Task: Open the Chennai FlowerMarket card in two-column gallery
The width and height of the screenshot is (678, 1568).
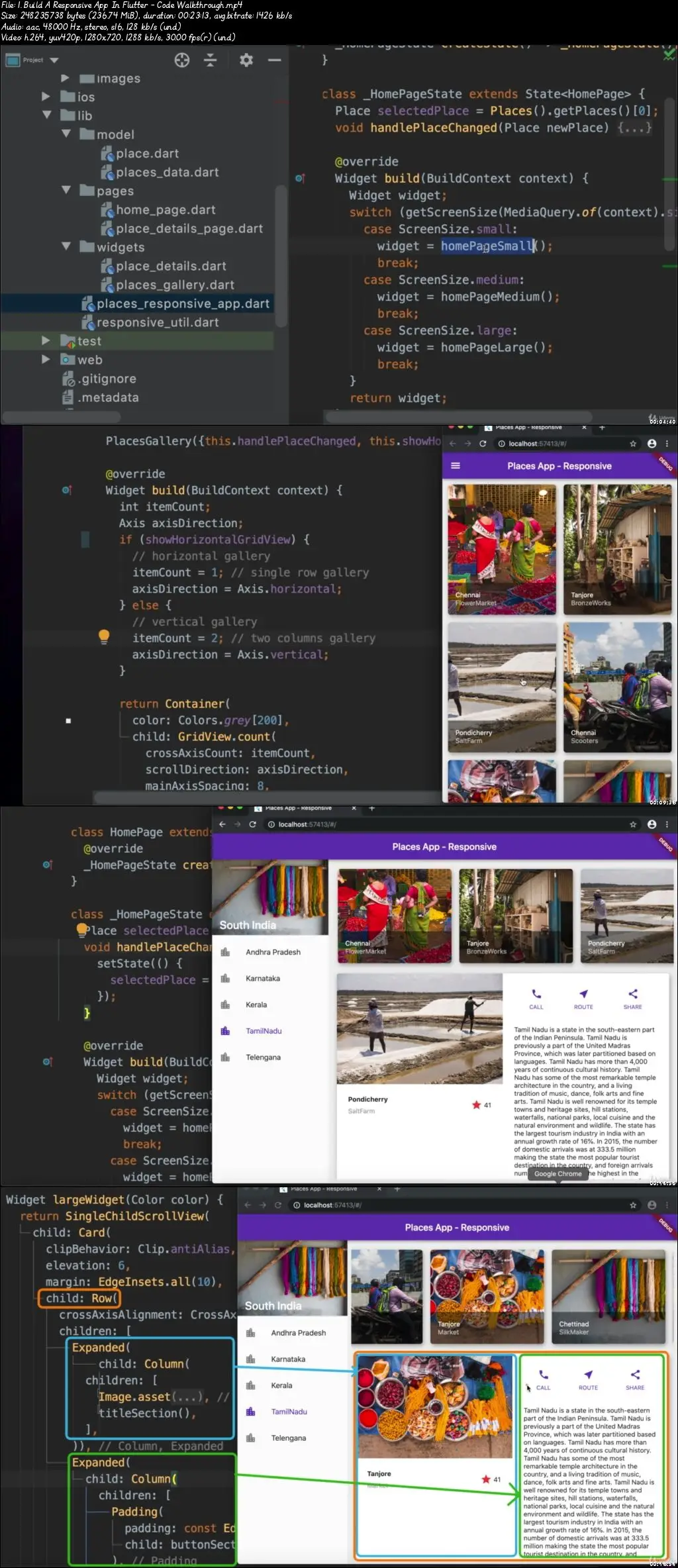Action: [x=502, y=549]
